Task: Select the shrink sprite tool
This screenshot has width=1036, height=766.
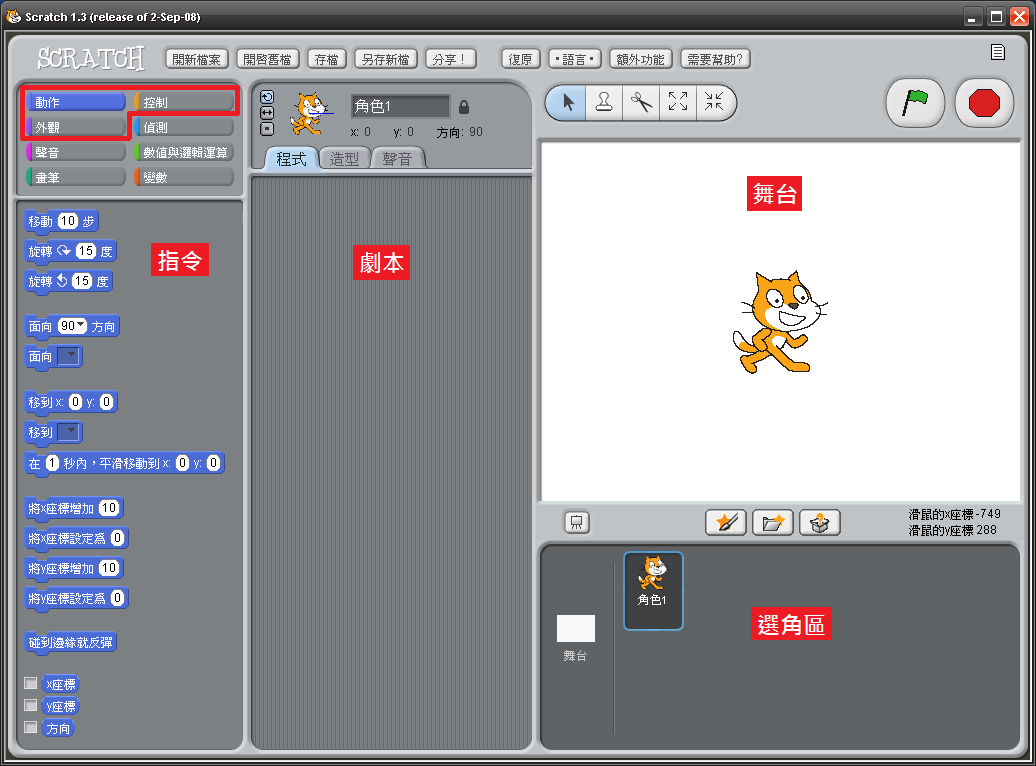Action: [714, 102]
